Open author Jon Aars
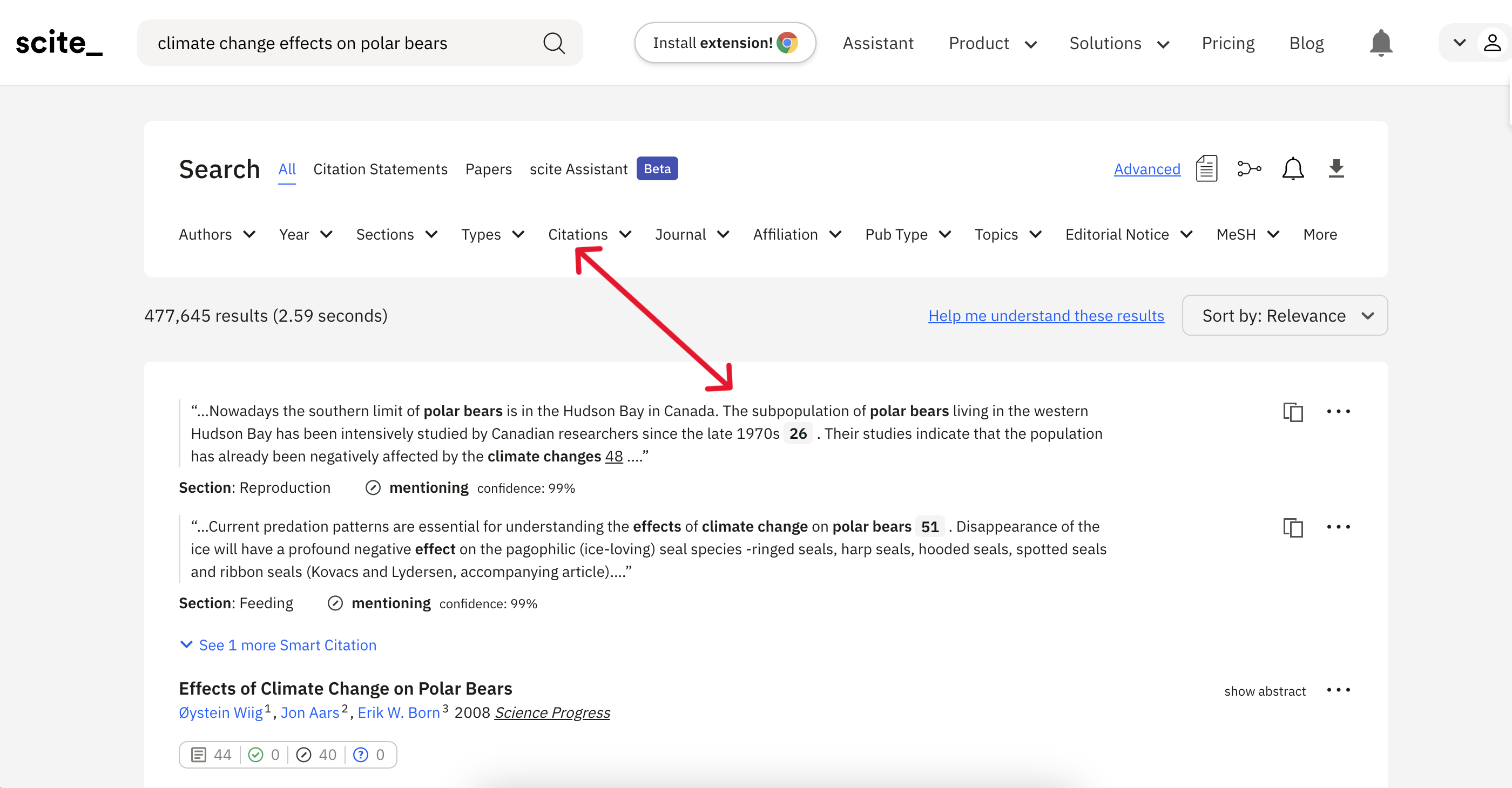 [310, 713]
